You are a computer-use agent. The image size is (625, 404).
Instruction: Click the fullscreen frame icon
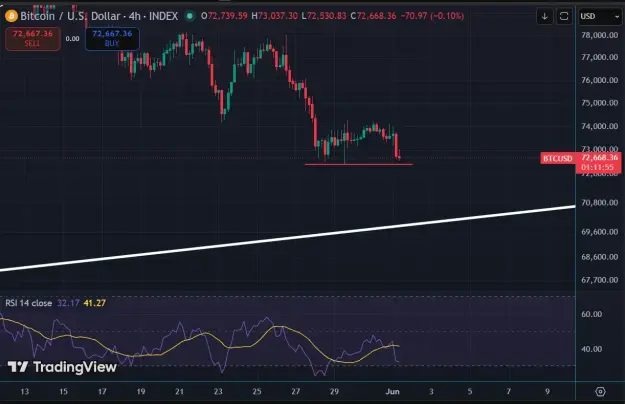[x=564, y=16]
